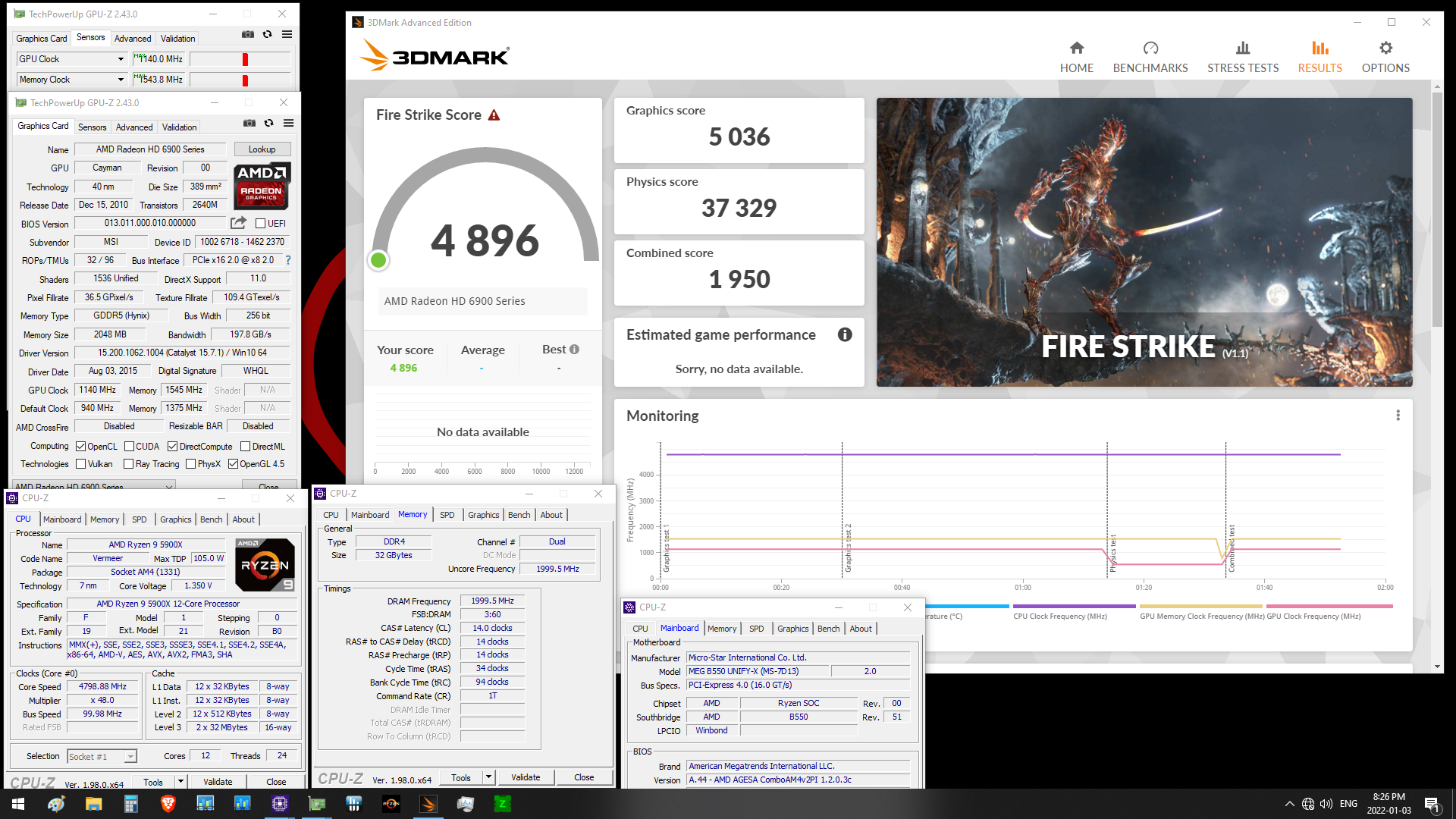Image resolution: width=1456 pixels, height=819 pixels.
Task: Open 3DMark Options gear
Action: [x=1385, y=57]
